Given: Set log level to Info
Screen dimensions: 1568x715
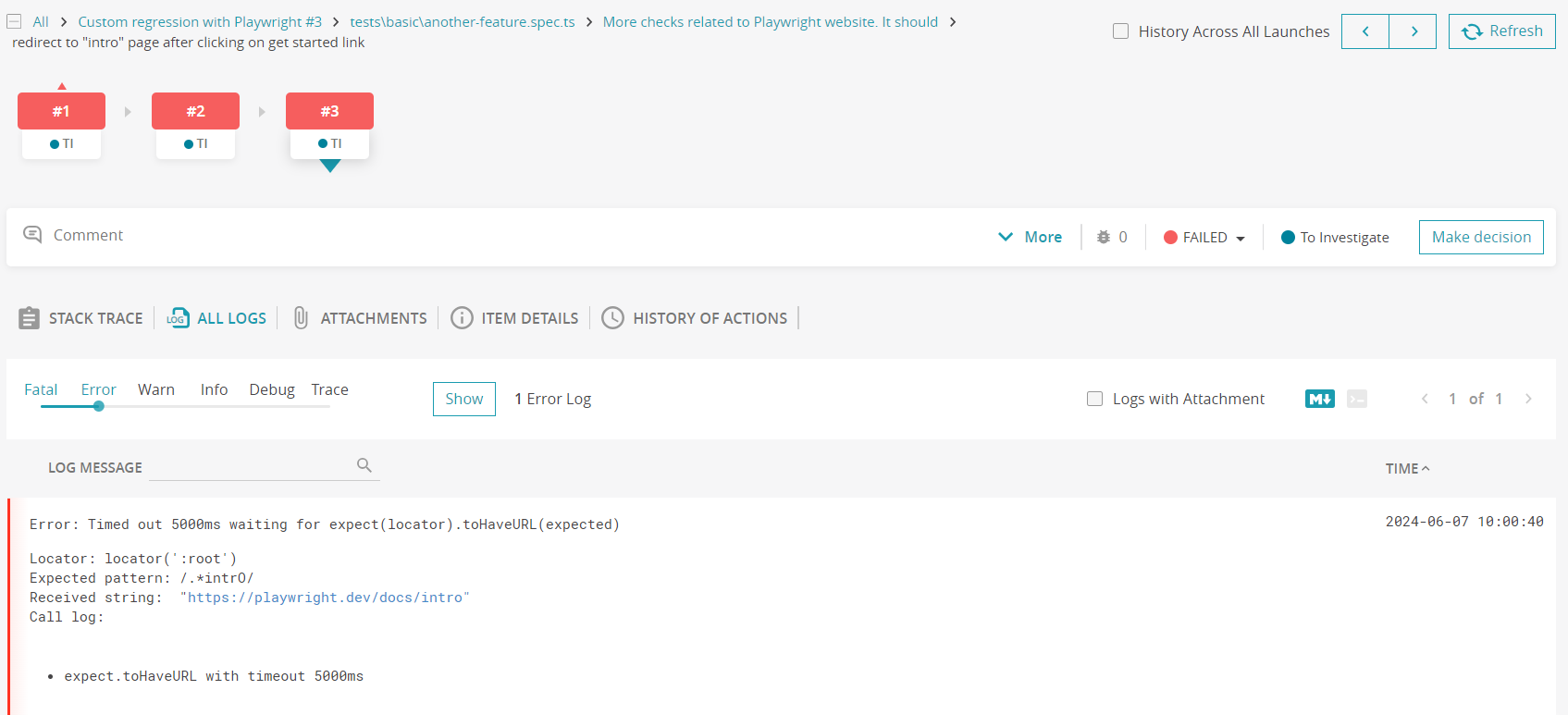Looking at the screenshot, I should click(x=214, y=389).
